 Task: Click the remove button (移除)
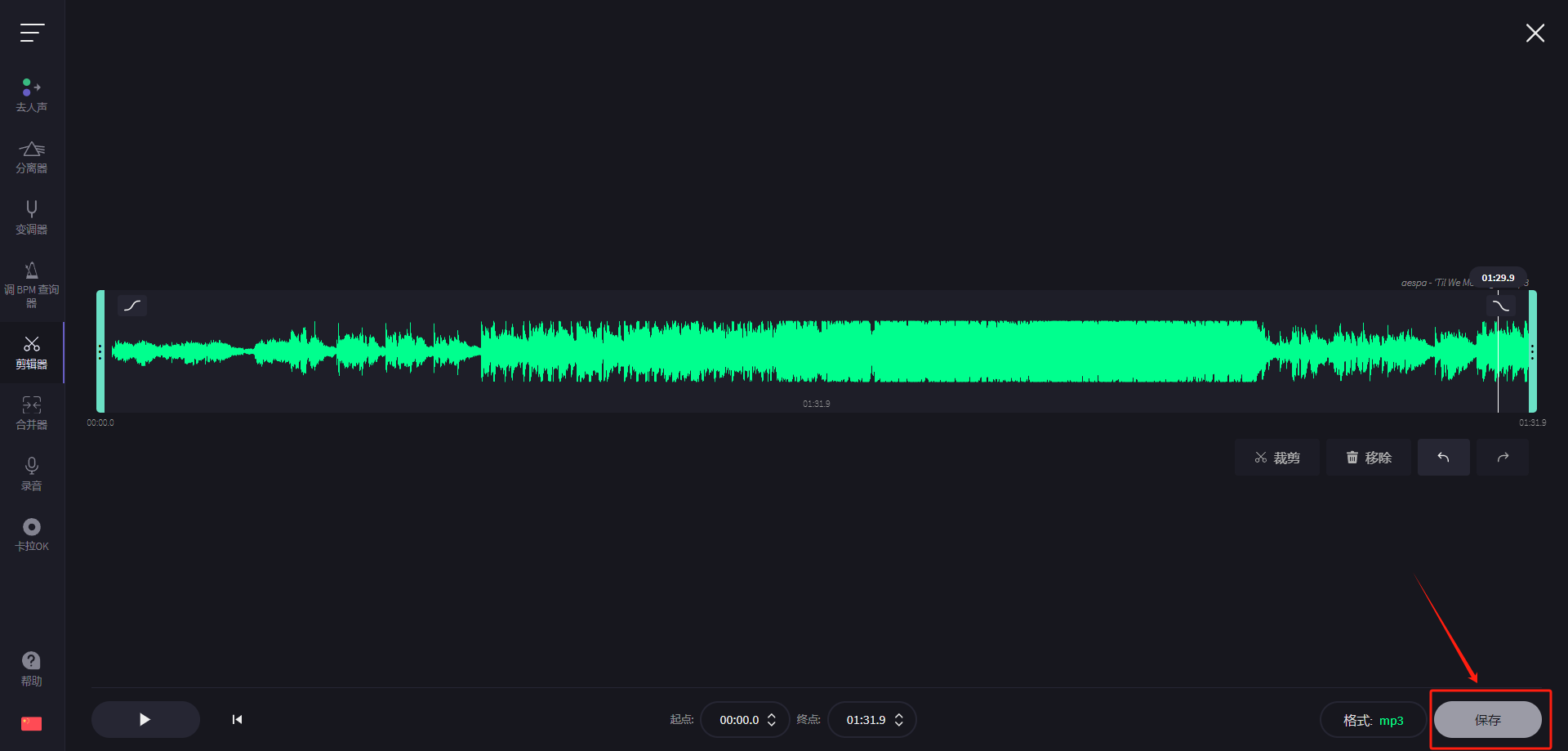(x=1369, y=458)
